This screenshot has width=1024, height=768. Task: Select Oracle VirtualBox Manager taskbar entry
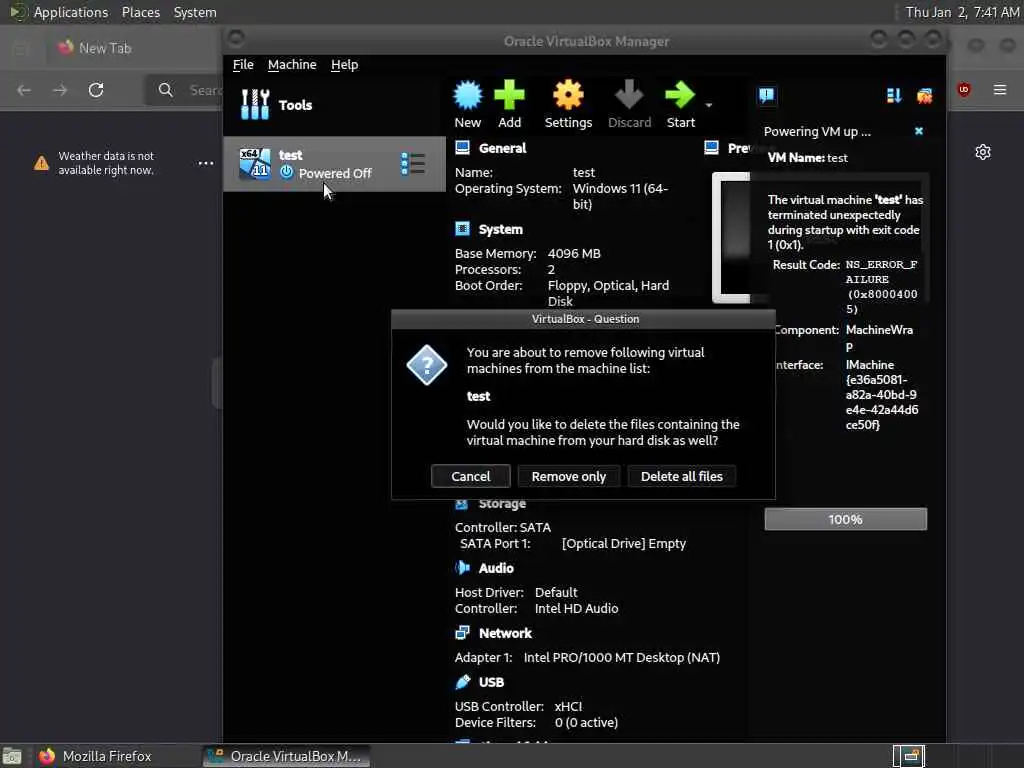point(286,756)
